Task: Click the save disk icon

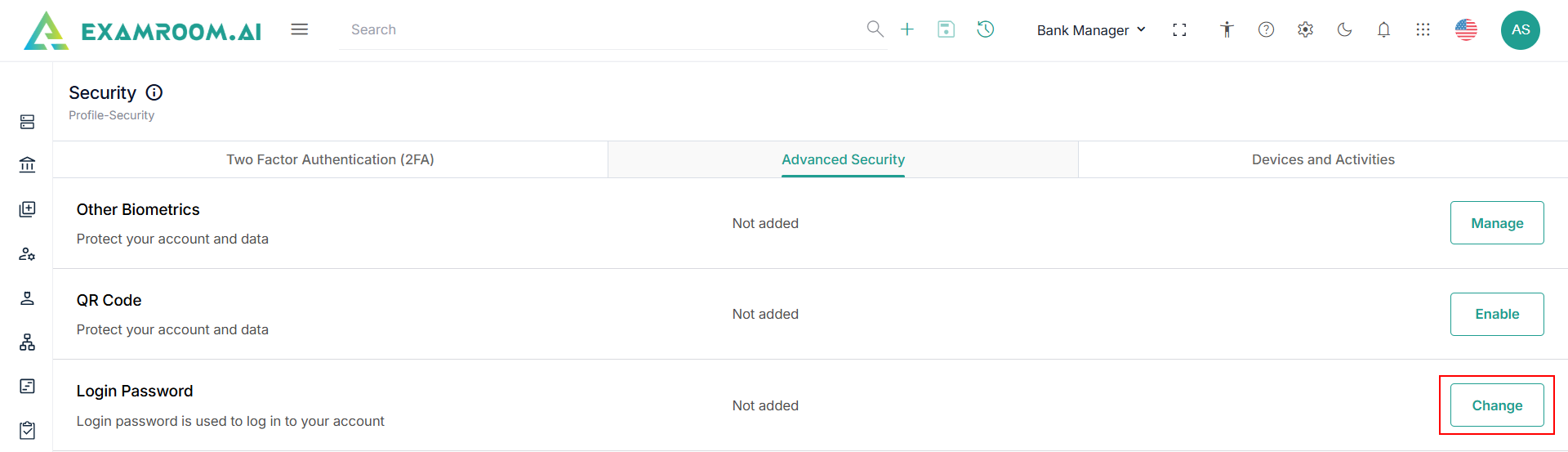Action: point(946,29)
